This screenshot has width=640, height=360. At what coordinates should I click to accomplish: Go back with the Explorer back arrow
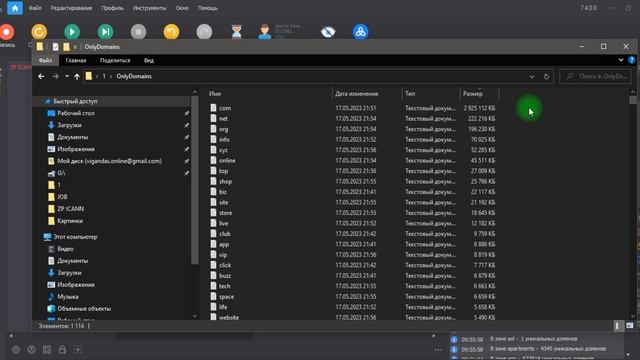tap(41, 76)
